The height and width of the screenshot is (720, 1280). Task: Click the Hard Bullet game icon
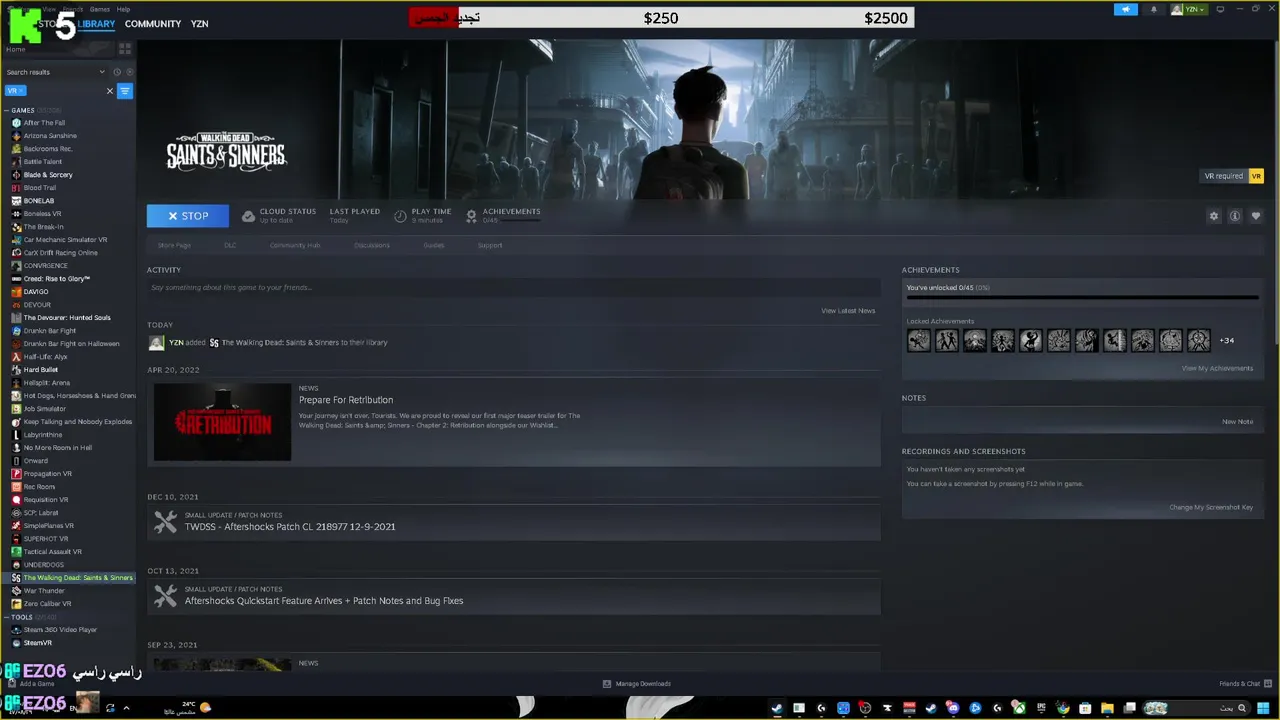(16, 370)
